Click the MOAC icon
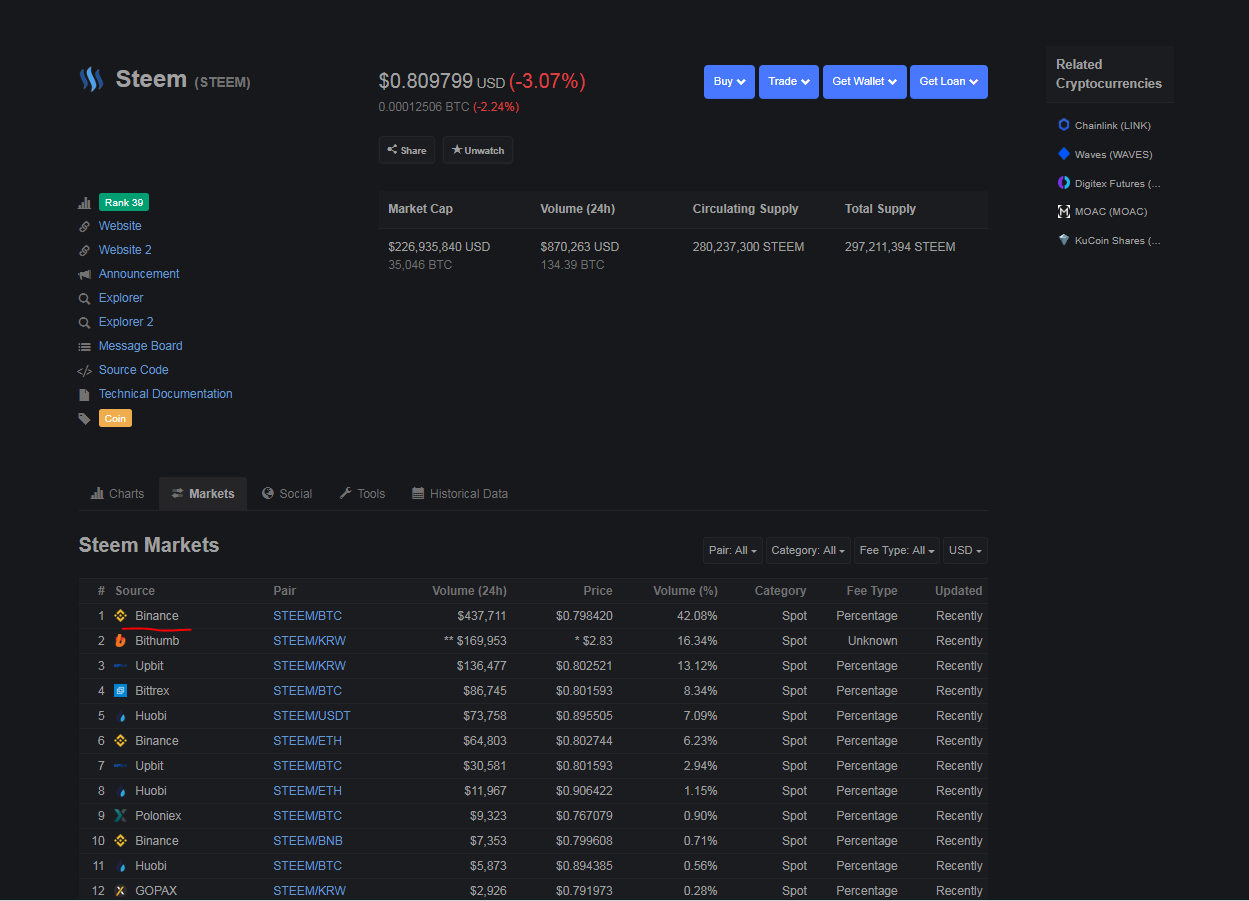The image size is (1249, 901). [1064, 211]
